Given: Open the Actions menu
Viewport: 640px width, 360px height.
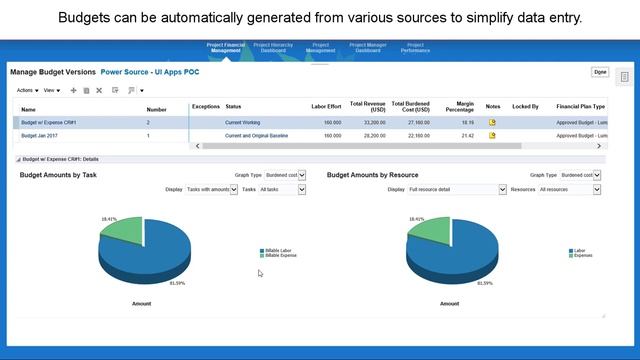Looking at the screenshot, I should (27, 90).
